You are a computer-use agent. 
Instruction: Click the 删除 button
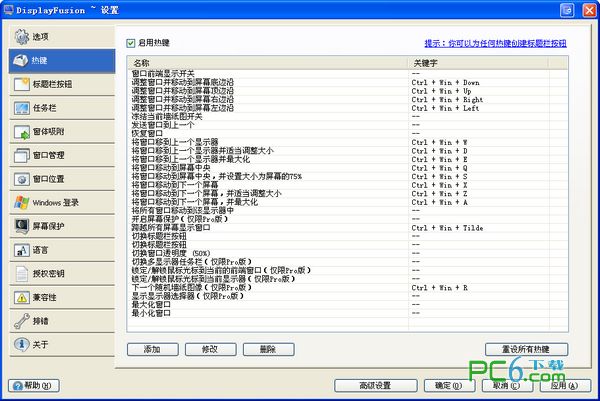[268, 349]
